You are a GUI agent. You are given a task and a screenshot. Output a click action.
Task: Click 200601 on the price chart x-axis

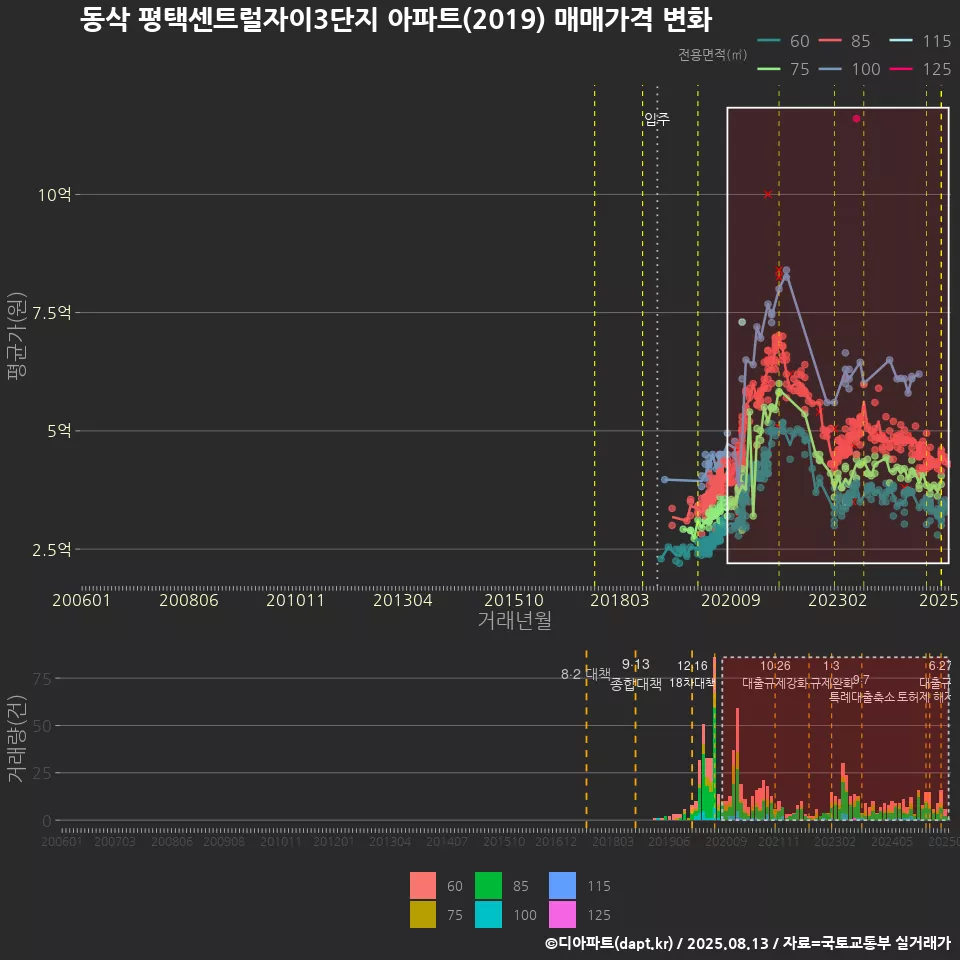(81, 600)
